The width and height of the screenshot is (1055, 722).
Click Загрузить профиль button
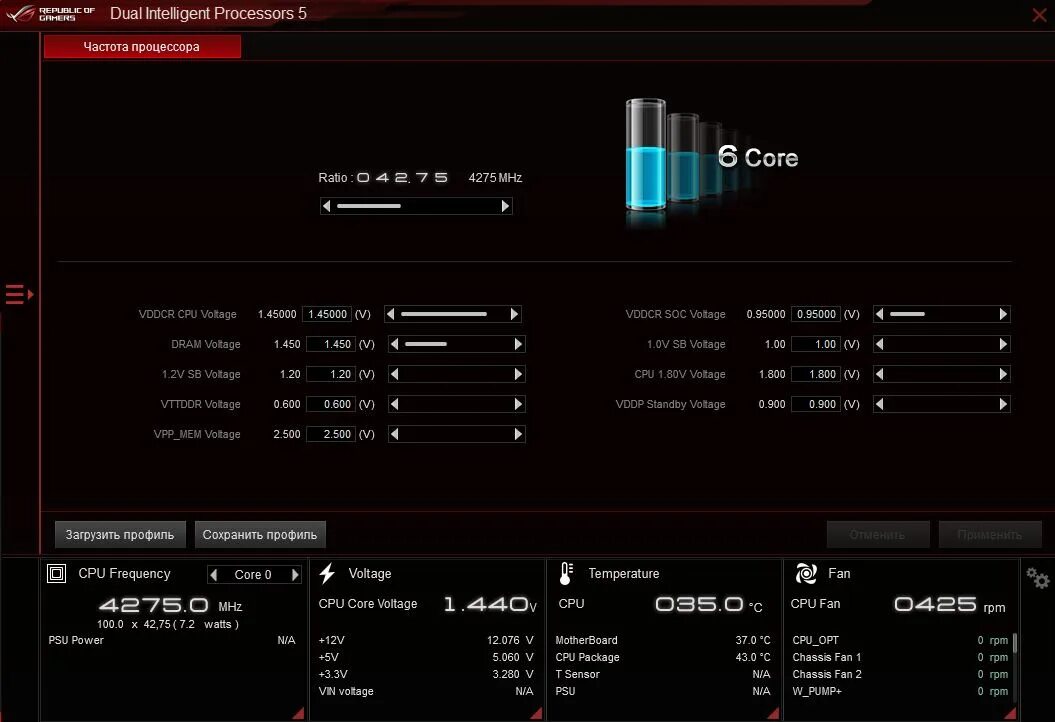click(x=119, y=534)
